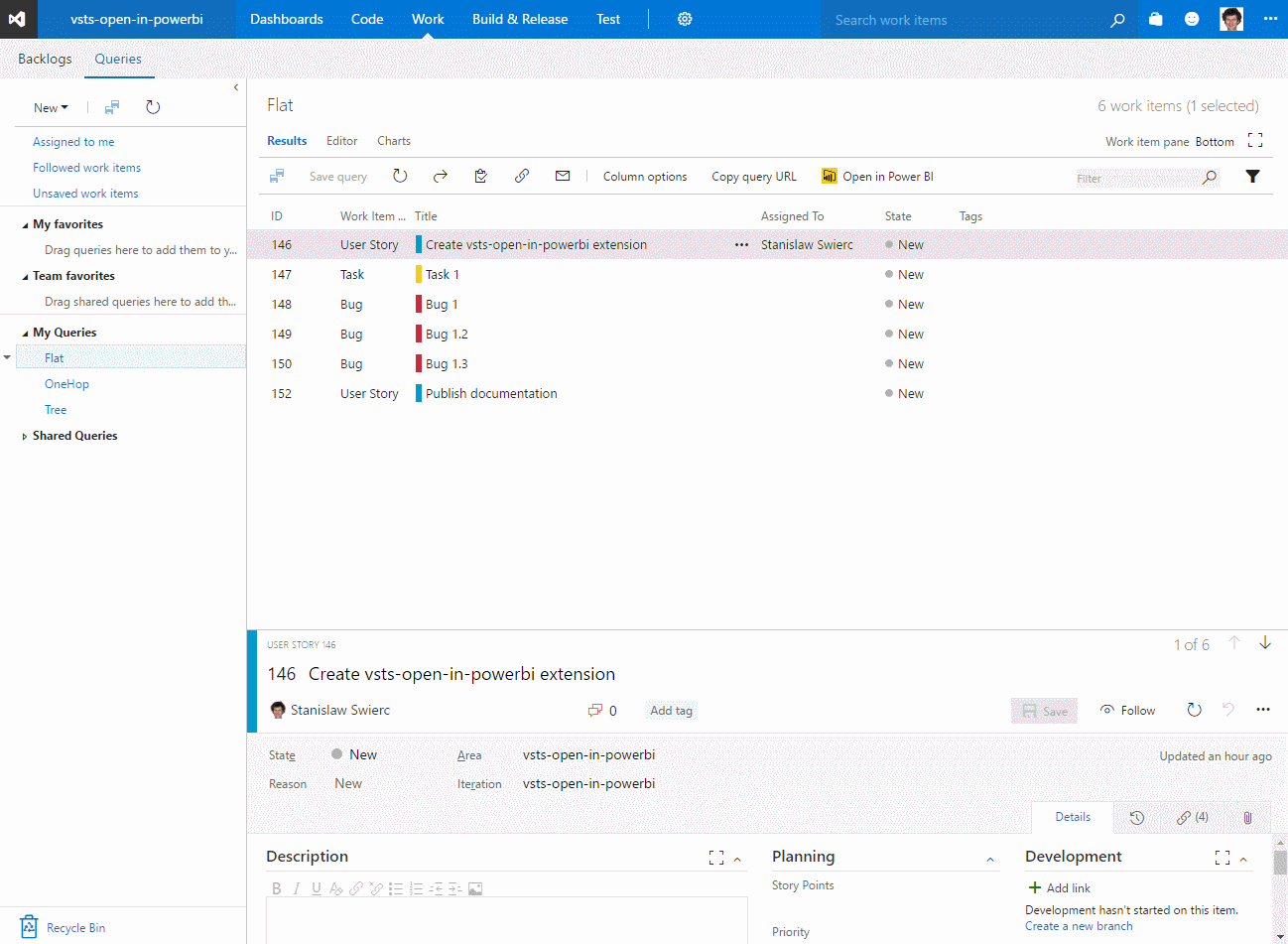Click the save-all icon in results toolbar
Screen dimensions: 1288x944
[277, 176]
